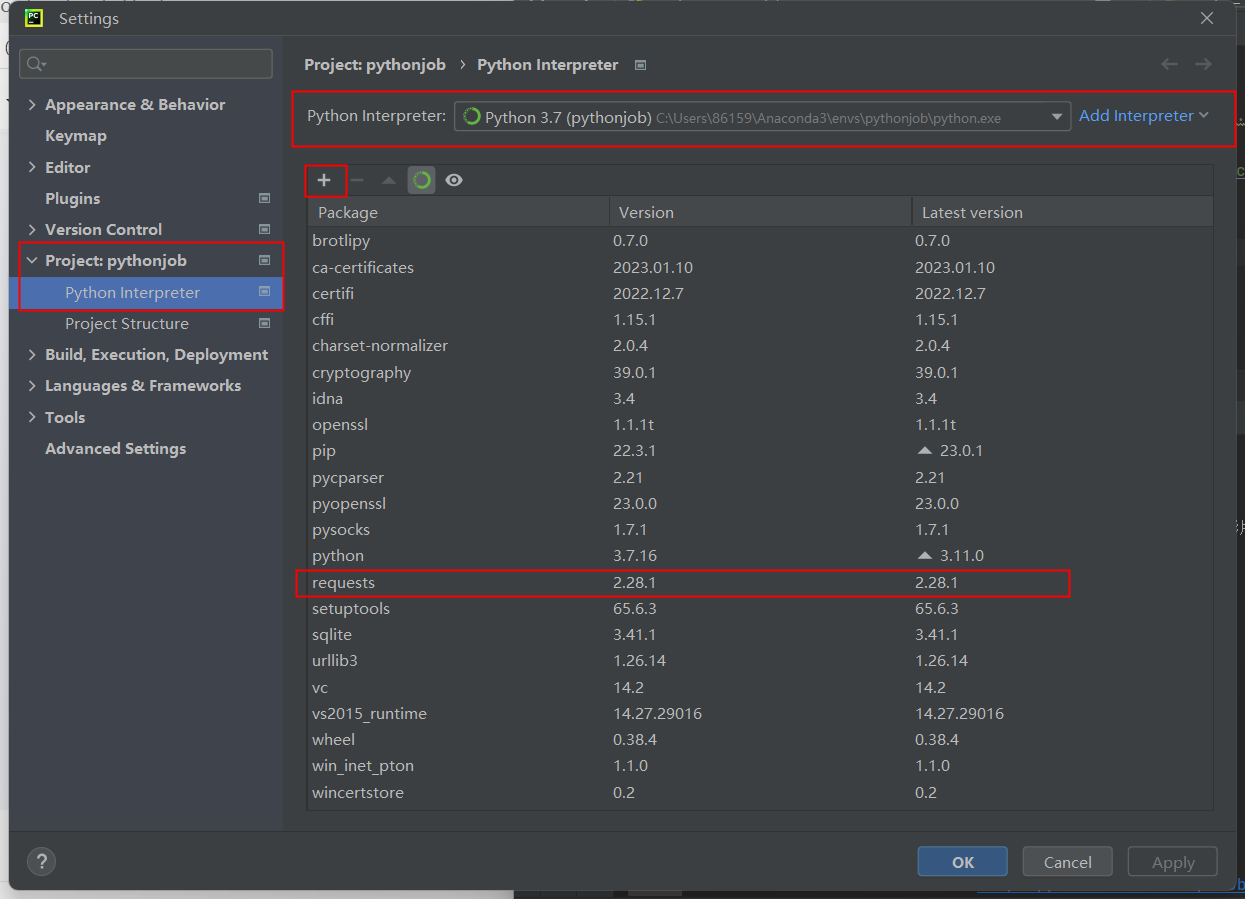Select the pip package row
Image resolution: width=1245 pixels, height=899 pixels.
click(x=760, y=451)
